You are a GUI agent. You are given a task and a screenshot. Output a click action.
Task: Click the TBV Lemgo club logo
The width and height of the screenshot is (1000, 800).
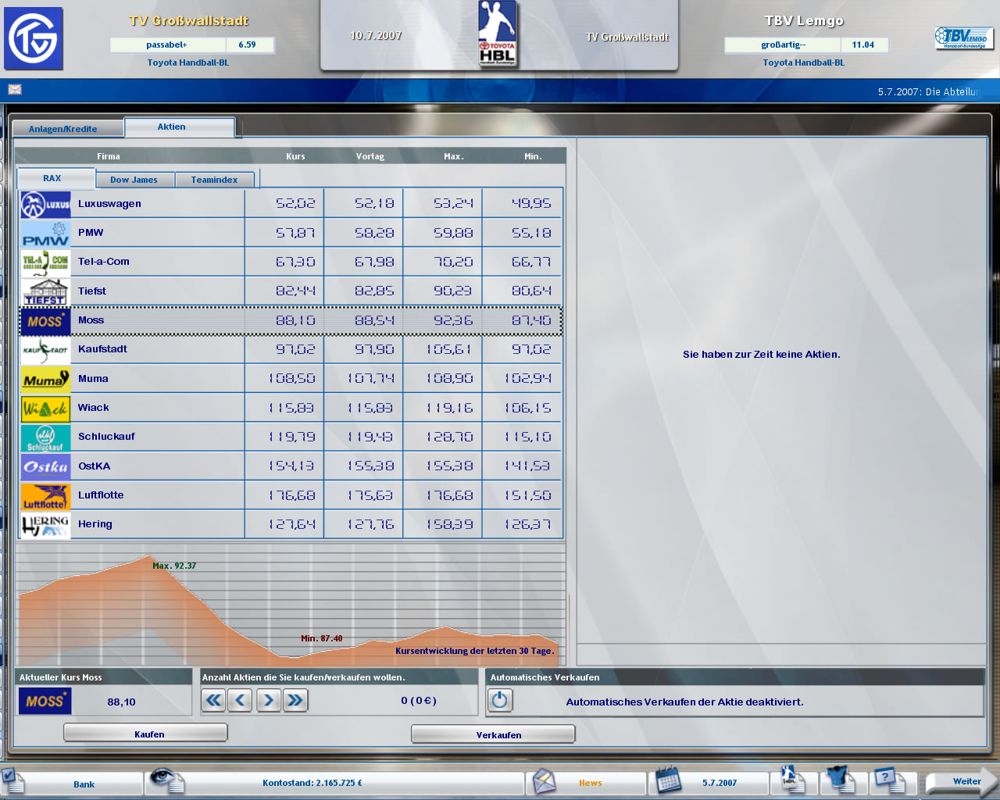(963, 38)
